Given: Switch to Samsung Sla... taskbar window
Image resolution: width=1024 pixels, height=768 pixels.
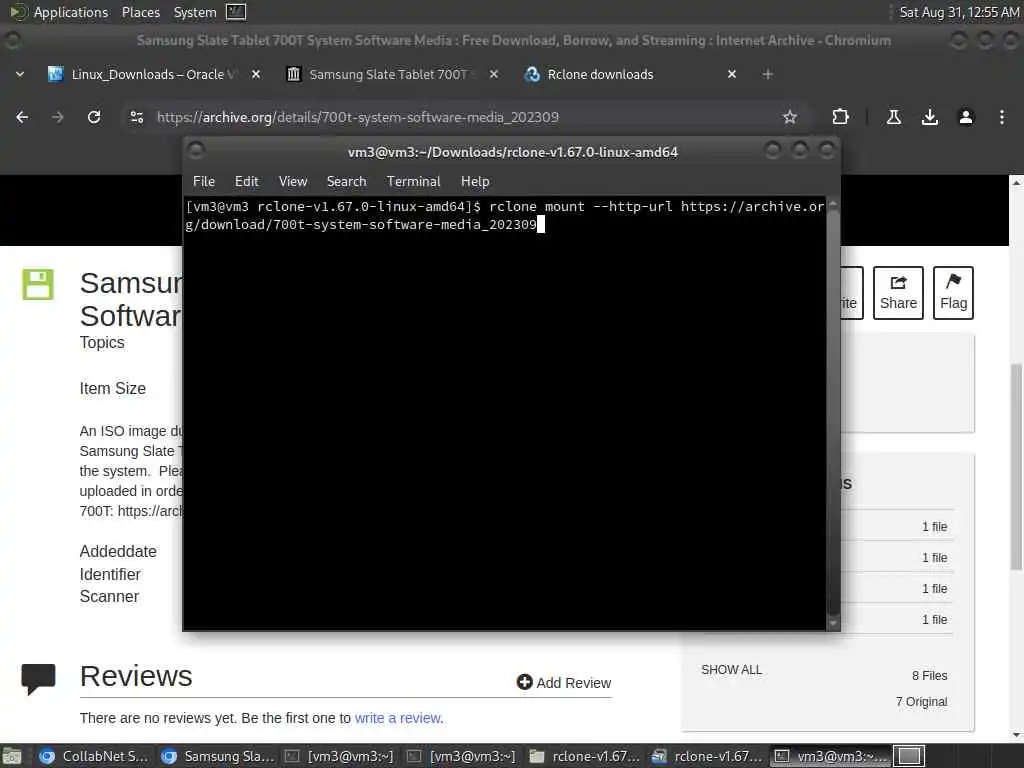Looking at the screenshot, I should pyautogui.click(x=217, y=756).
